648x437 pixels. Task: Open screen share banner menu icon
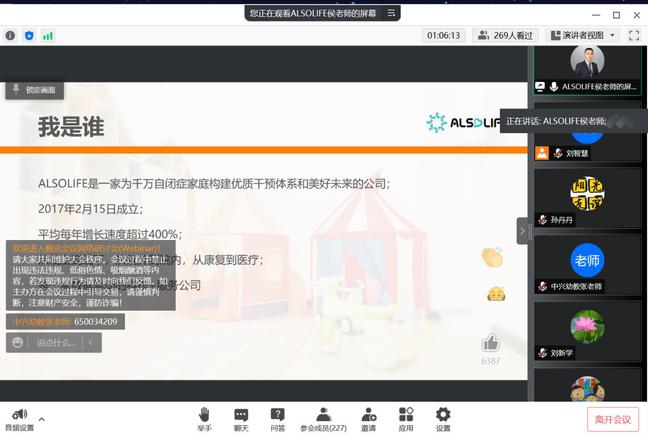(392, 13)
